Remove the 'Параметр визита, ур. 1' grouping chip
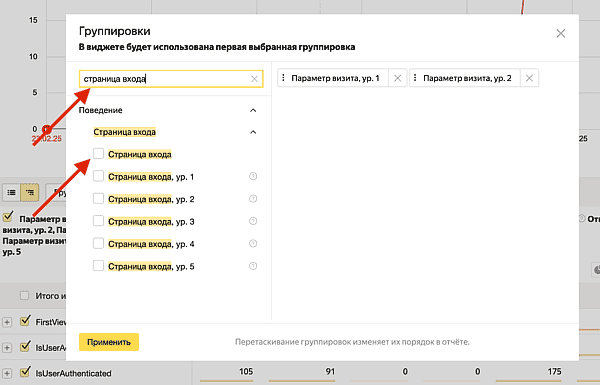Screen dimensions: 600x385 coord(398,78)
